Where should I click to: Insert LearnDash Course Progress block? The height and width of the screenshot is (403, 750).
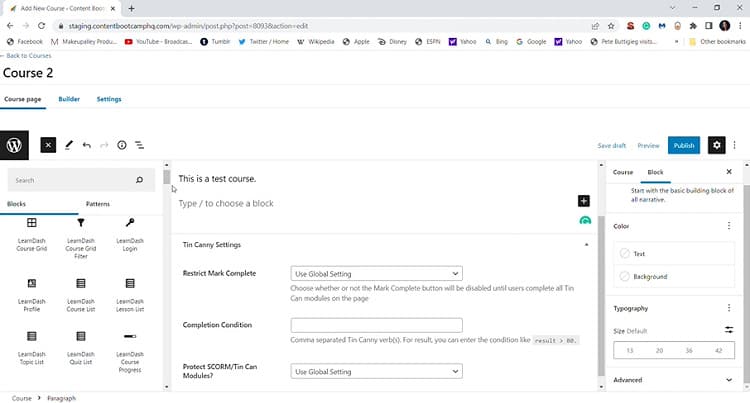coord(130,352)
